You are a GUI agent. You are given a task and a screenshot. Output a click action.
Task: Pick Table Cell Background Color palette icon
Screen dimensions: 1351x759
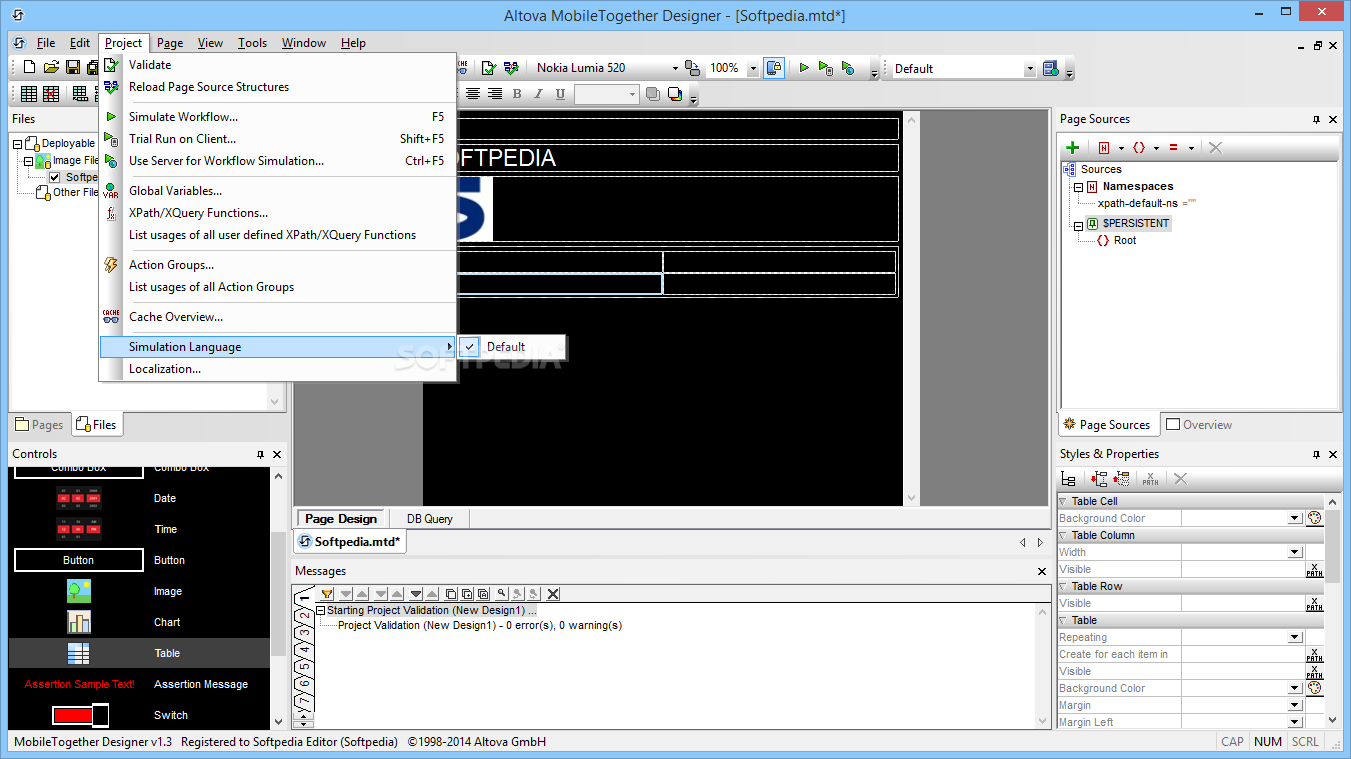(x=1314, y=518)
